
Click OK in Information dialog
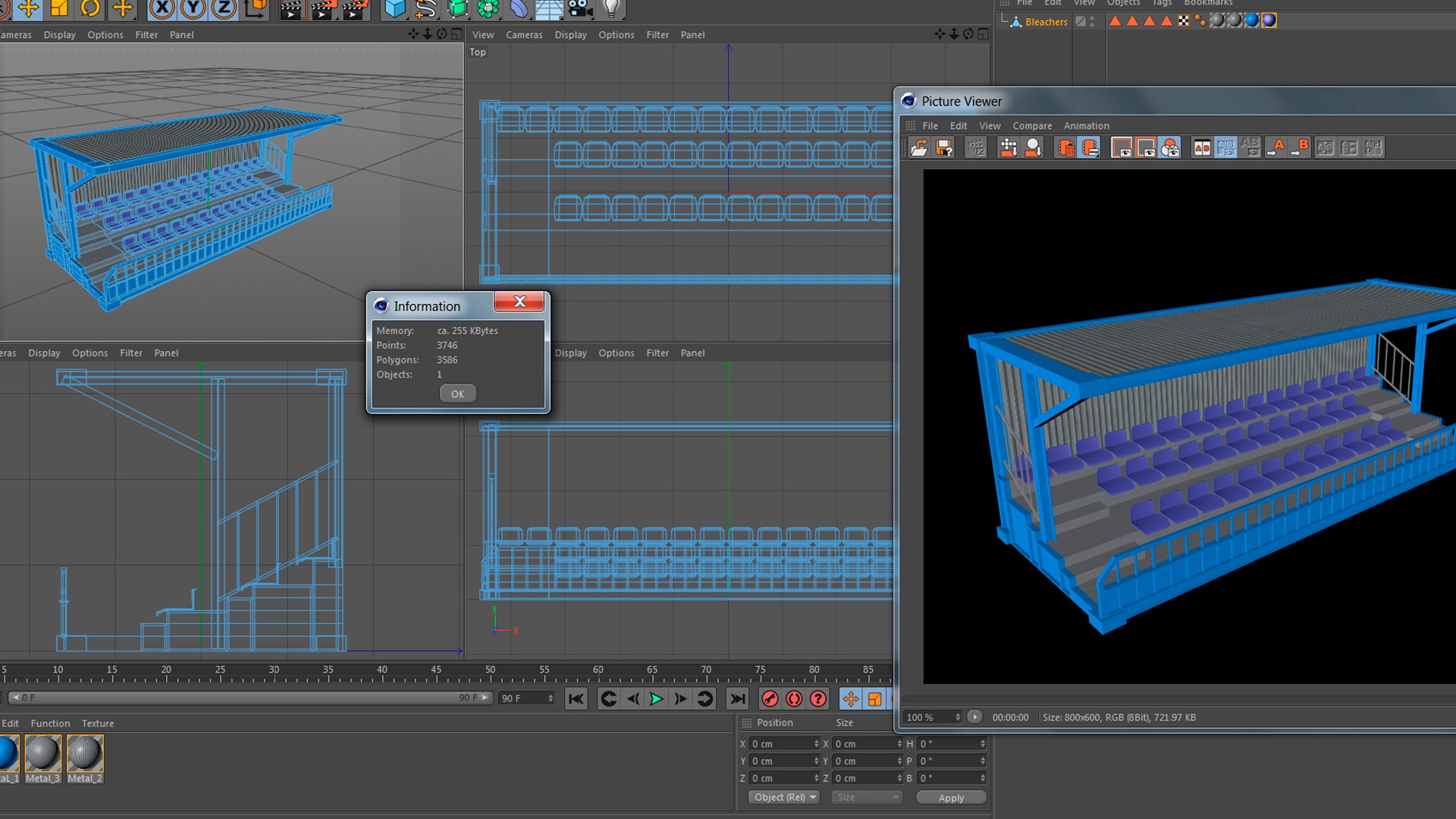click(457, 394)
